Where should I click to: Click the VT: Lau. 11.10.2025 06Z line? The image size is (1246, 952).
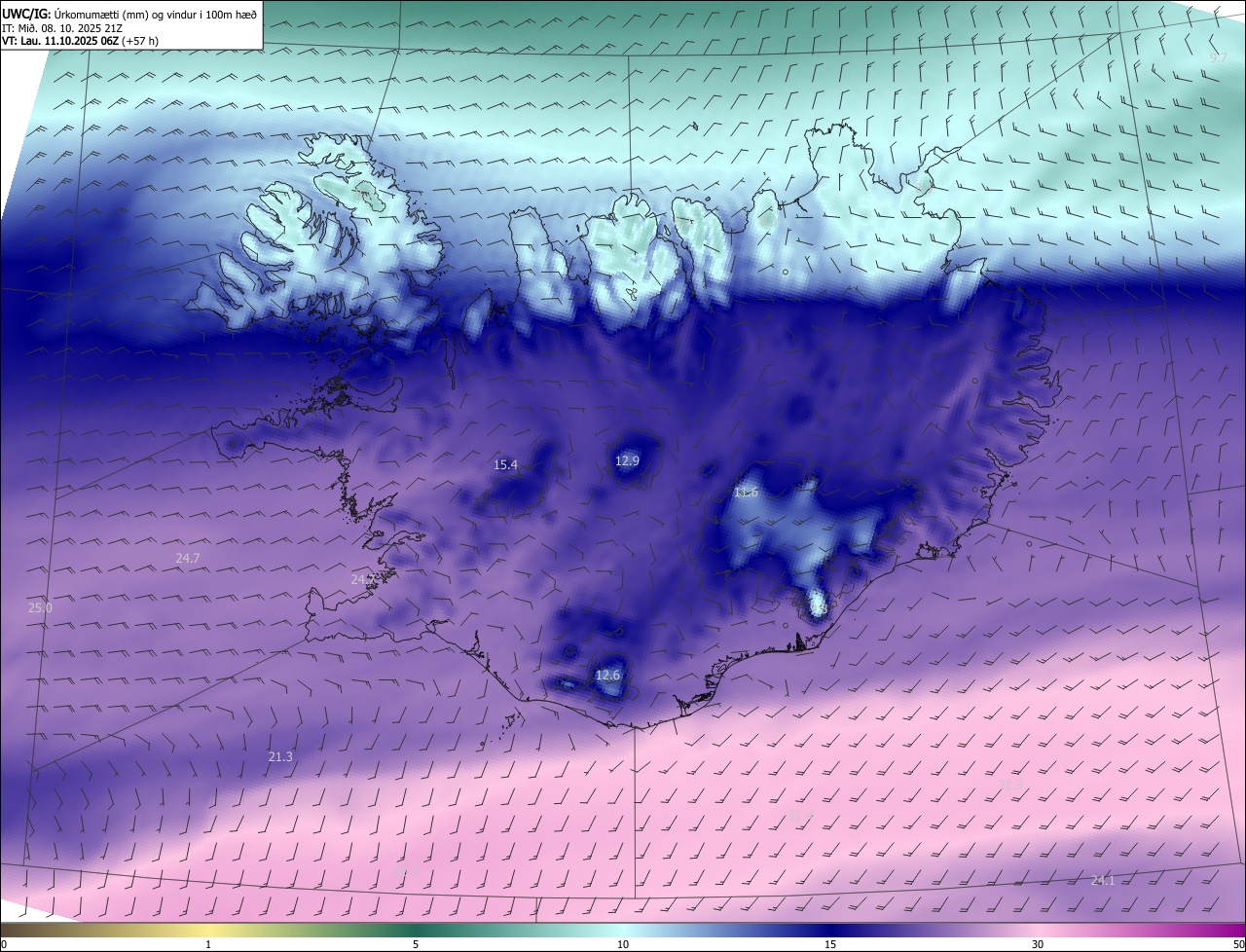tap(81, 41)
